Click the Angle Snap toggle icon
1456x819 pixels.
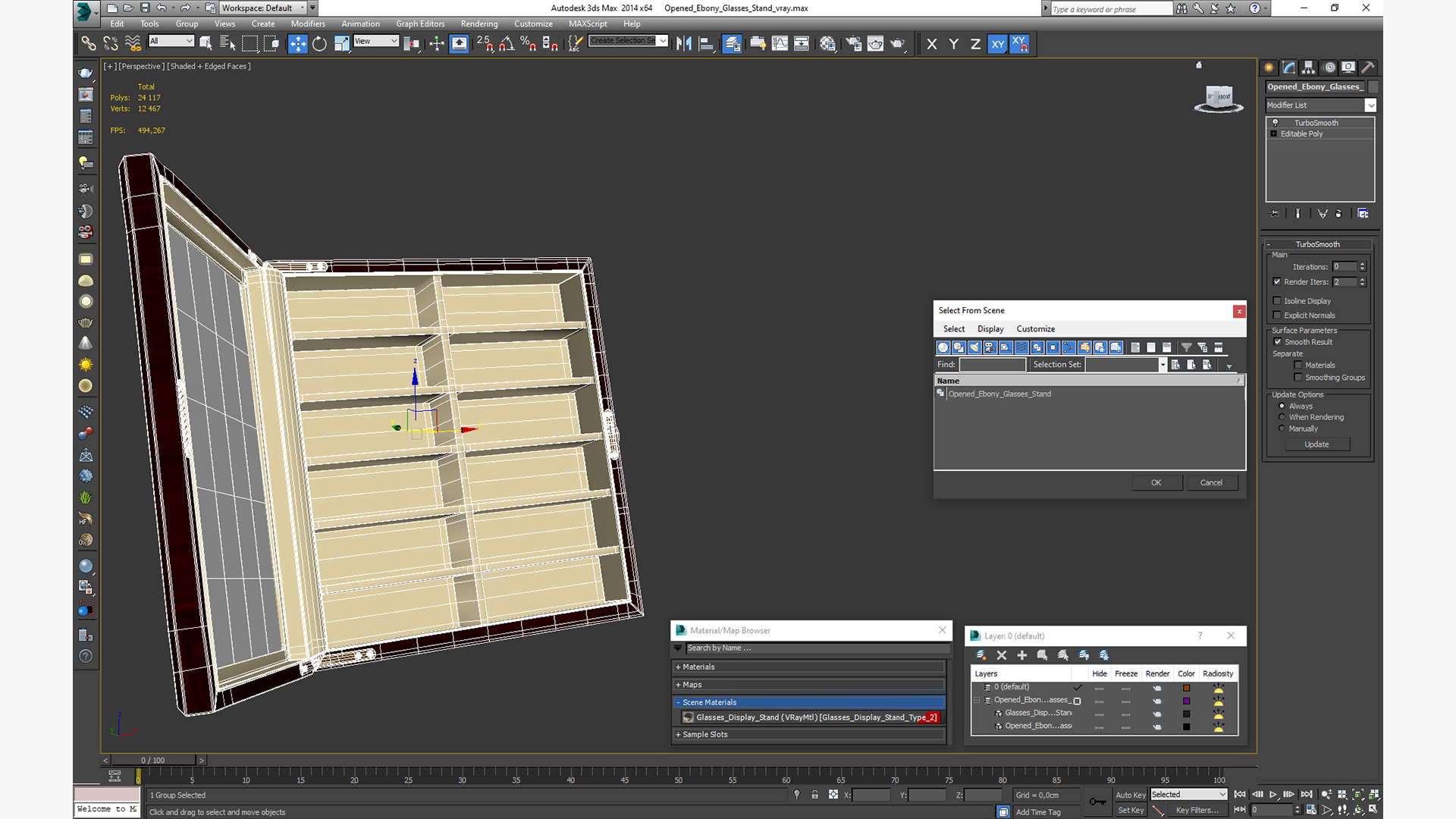507,44
